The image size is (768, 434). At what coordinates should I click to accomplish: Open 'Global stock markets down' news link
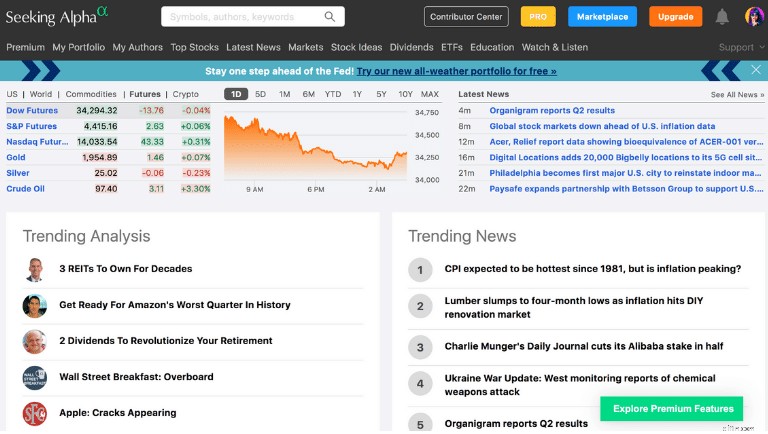602,126
